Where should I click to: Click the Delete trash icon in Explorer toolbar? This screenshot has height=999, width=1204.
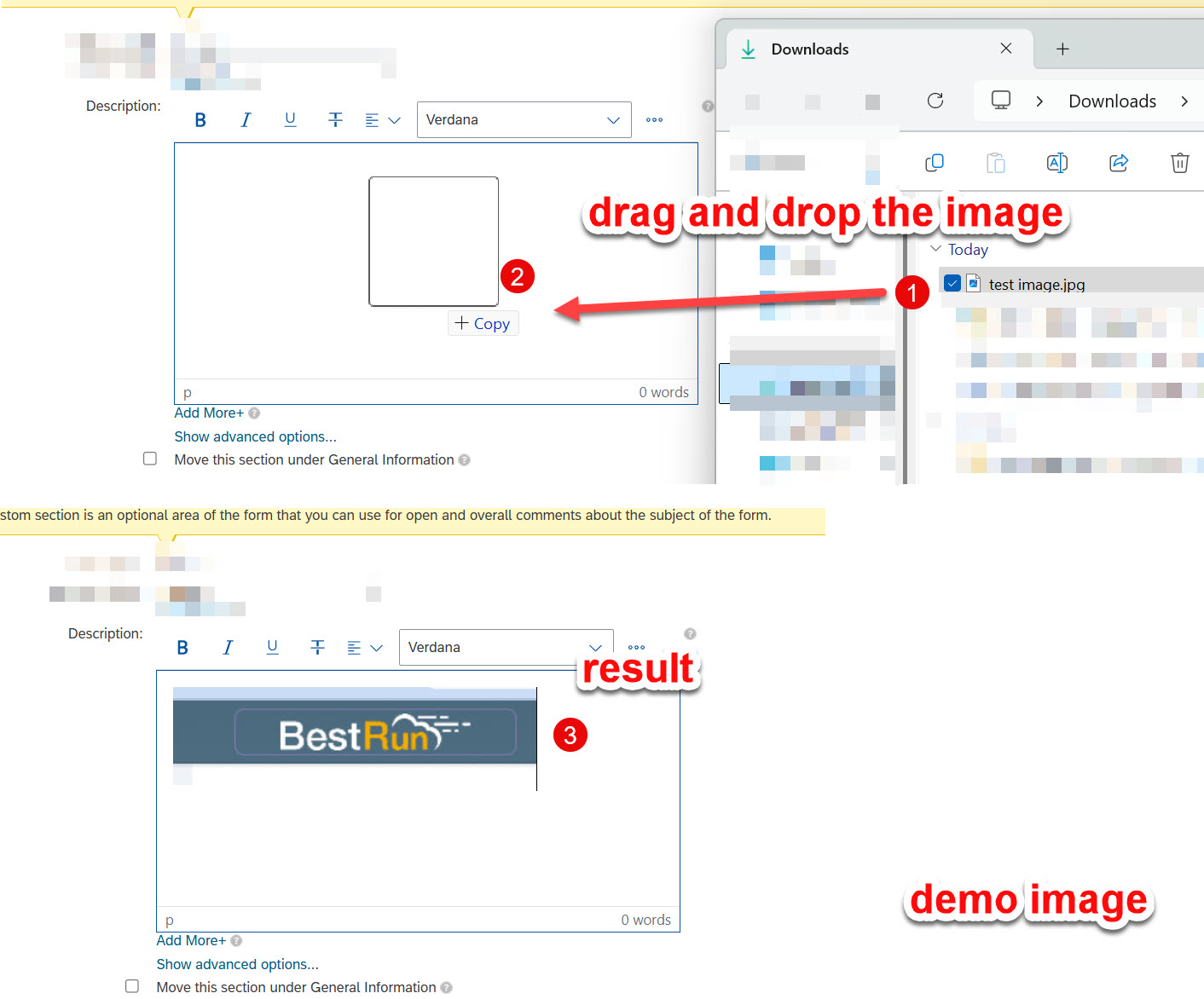pos(1180,163)
